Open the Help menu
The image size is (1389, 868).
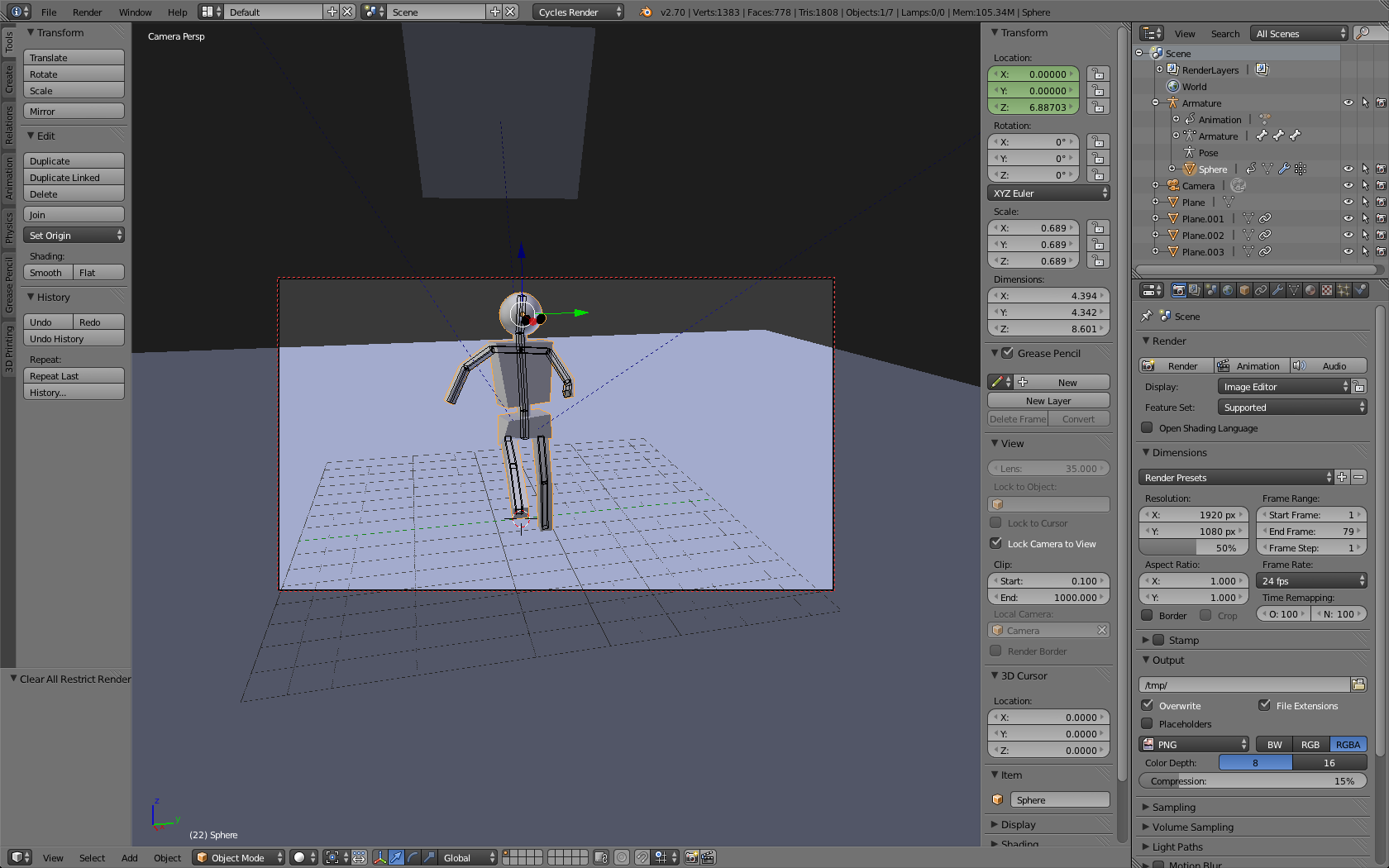coord(177,12)
